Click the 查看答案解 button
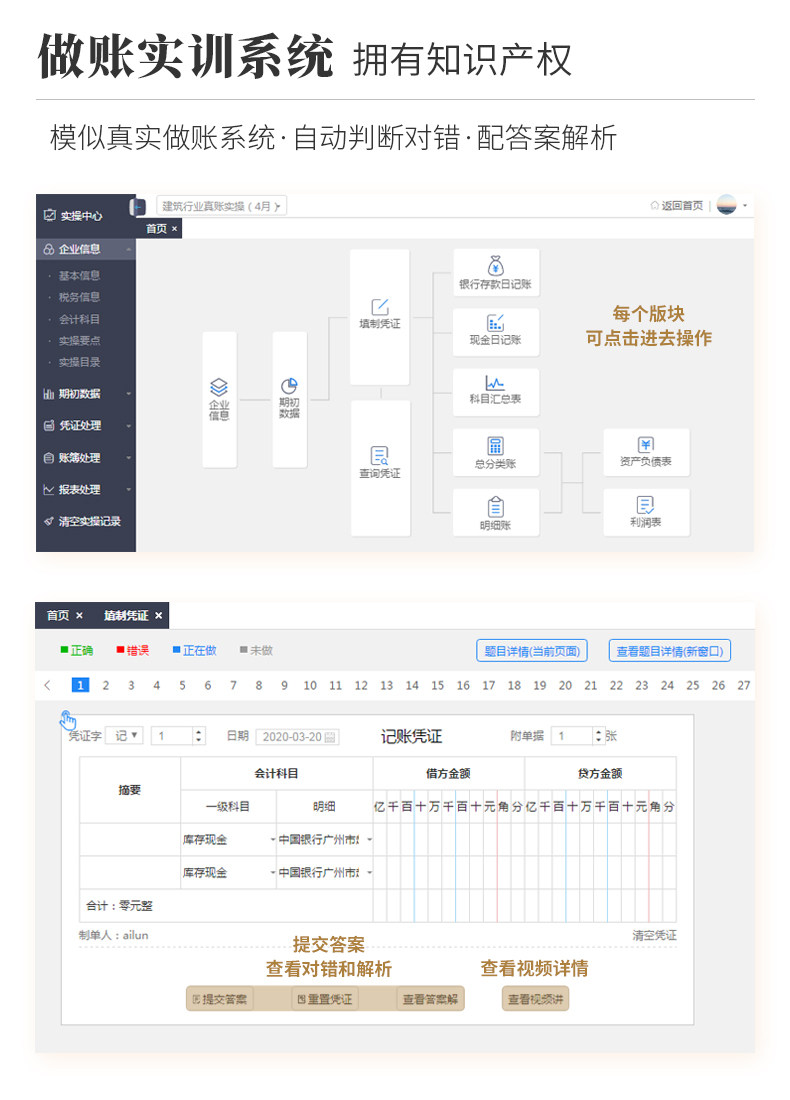790x1100 pixels. click(x=429, y=999)
